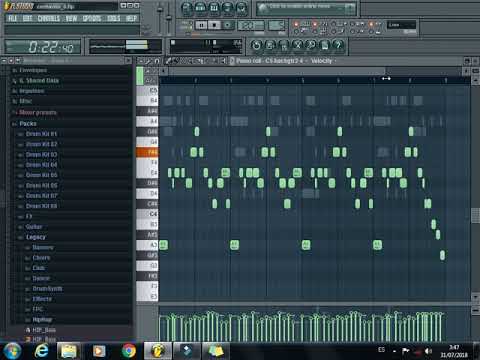Viewport: 480px width, 360px height.
Task: Click the undo round shortcut icon
Action: [256, 45]
